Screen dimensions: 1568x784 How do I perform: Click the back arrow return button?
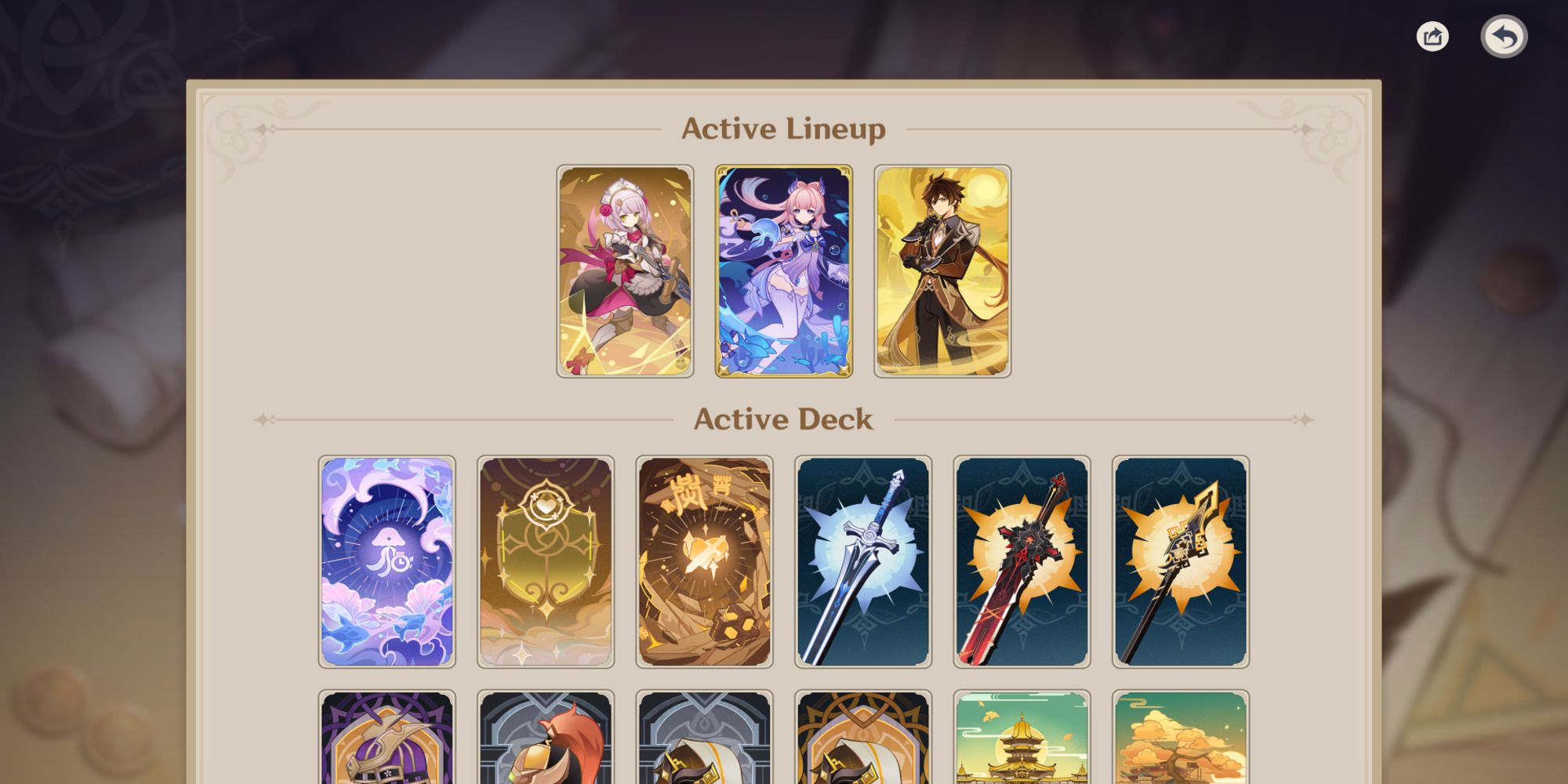[1504, 36]
